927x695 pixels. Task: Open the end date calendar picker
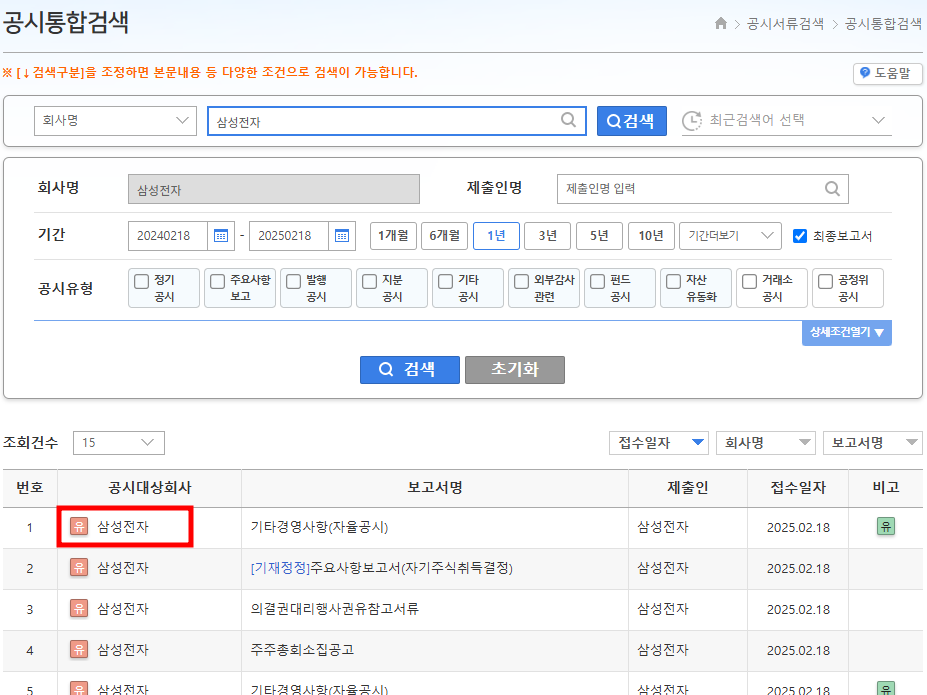coord(342,236)
